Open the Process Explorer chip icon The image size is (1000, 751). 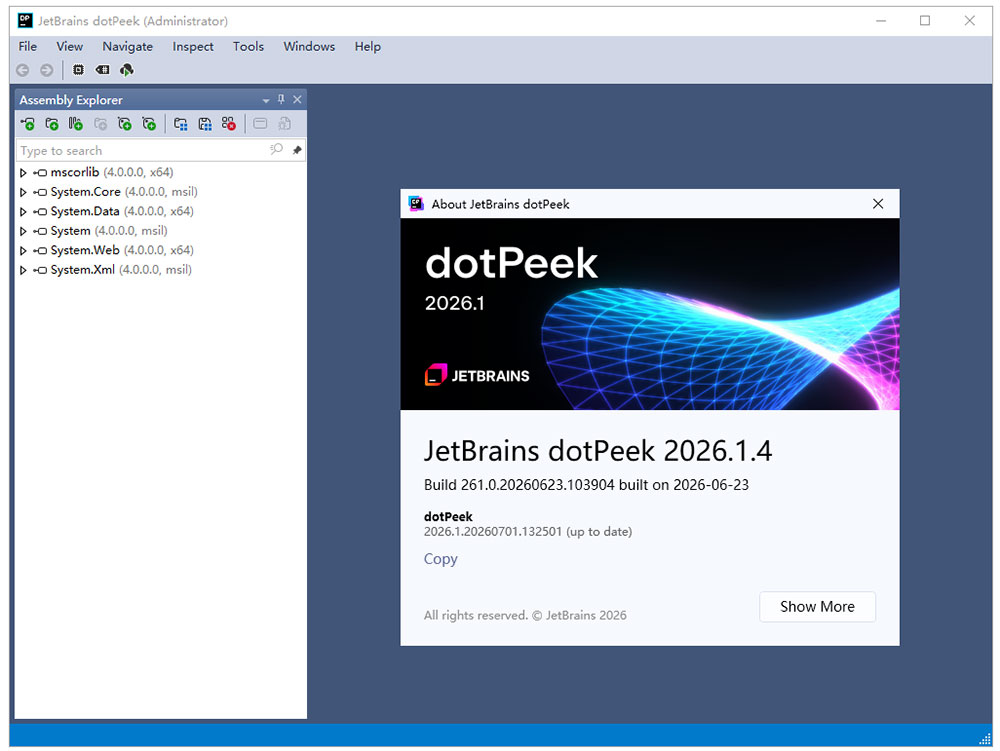[78, 69]
